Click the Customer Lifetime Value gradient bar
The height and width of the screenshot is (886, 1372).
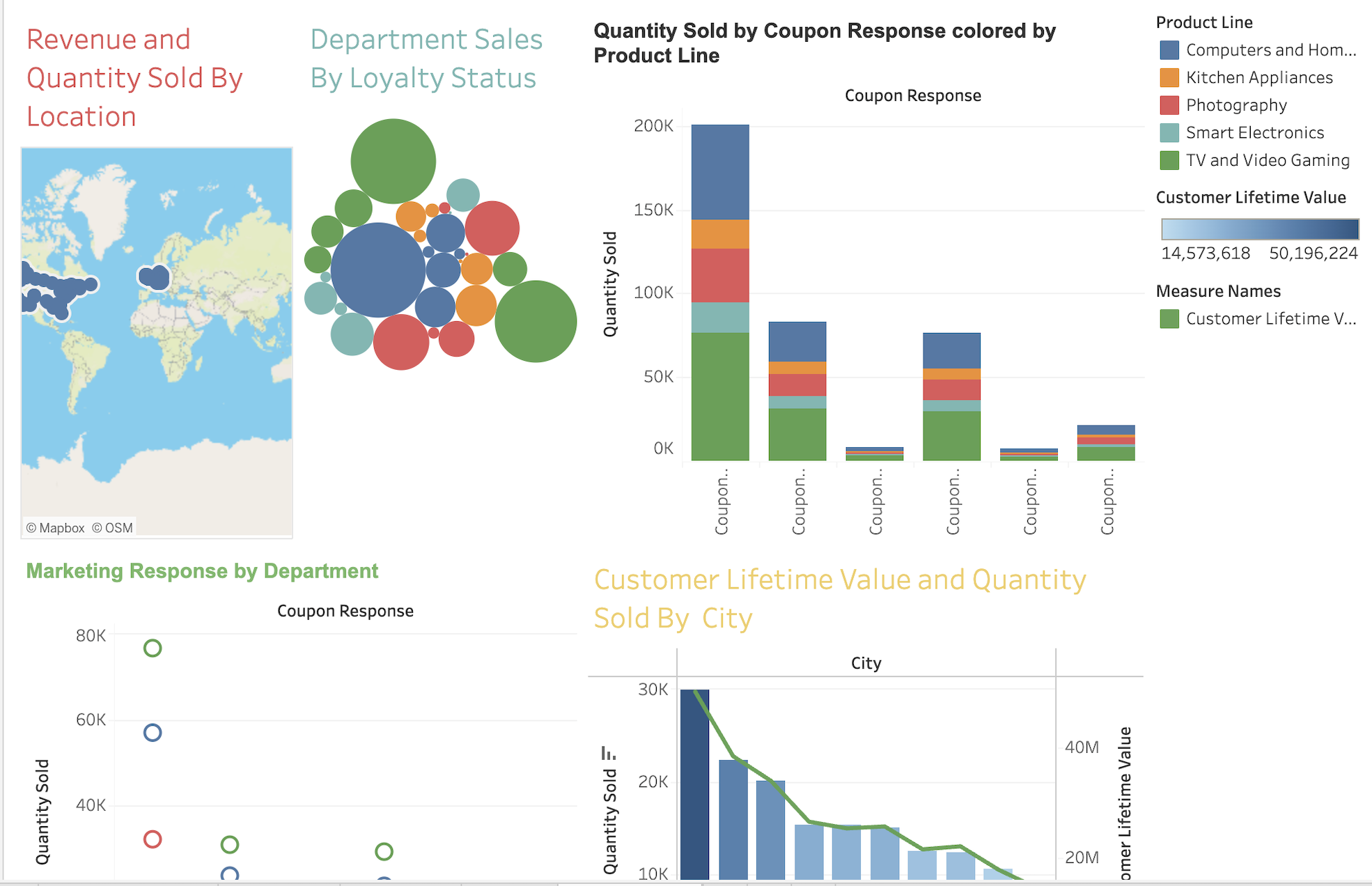coord(1259,229)
